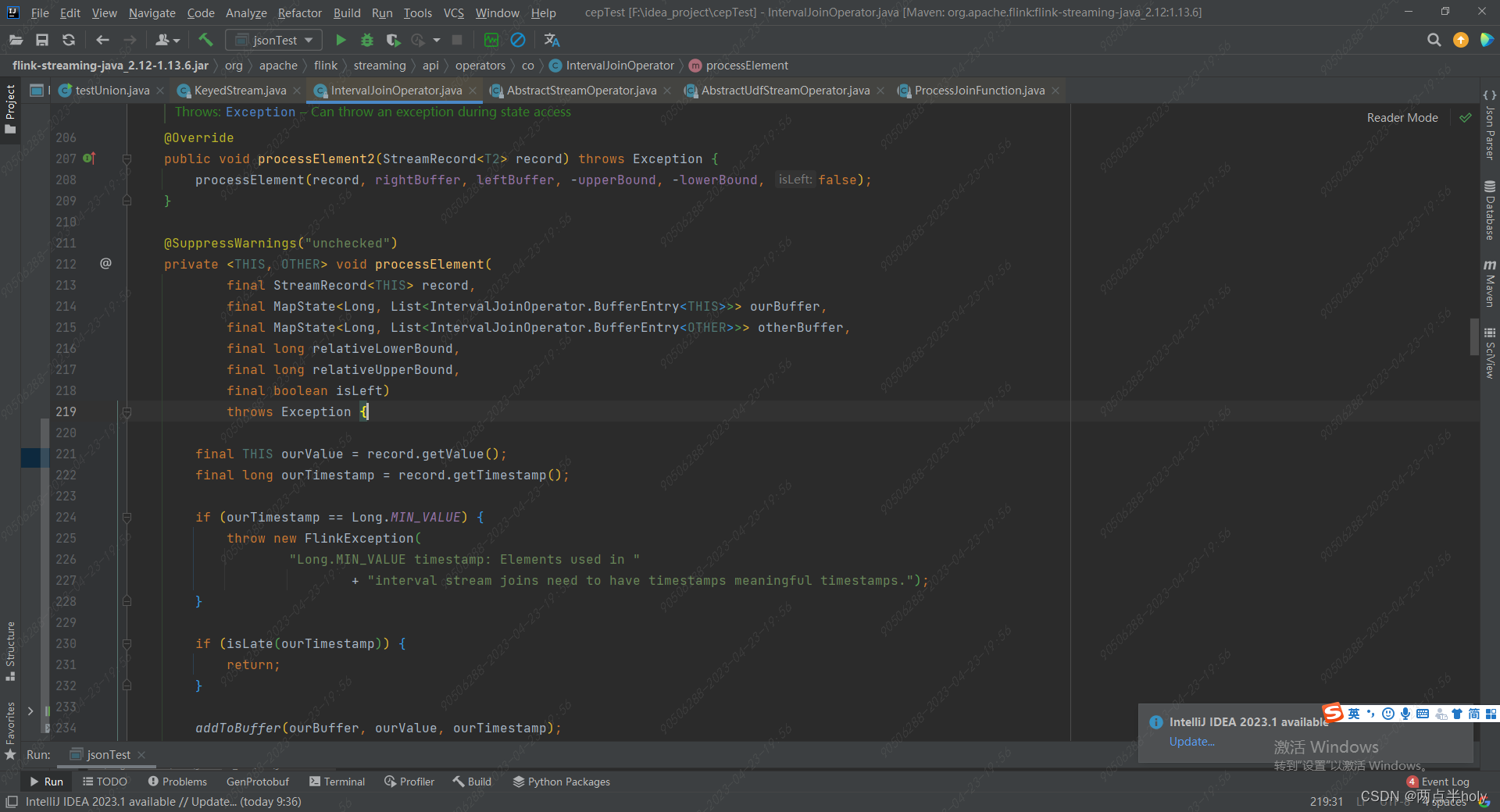Viewport: 1500px width, 812px height.
Task: Click the Save All disk icon
Action: click(42, 40)
